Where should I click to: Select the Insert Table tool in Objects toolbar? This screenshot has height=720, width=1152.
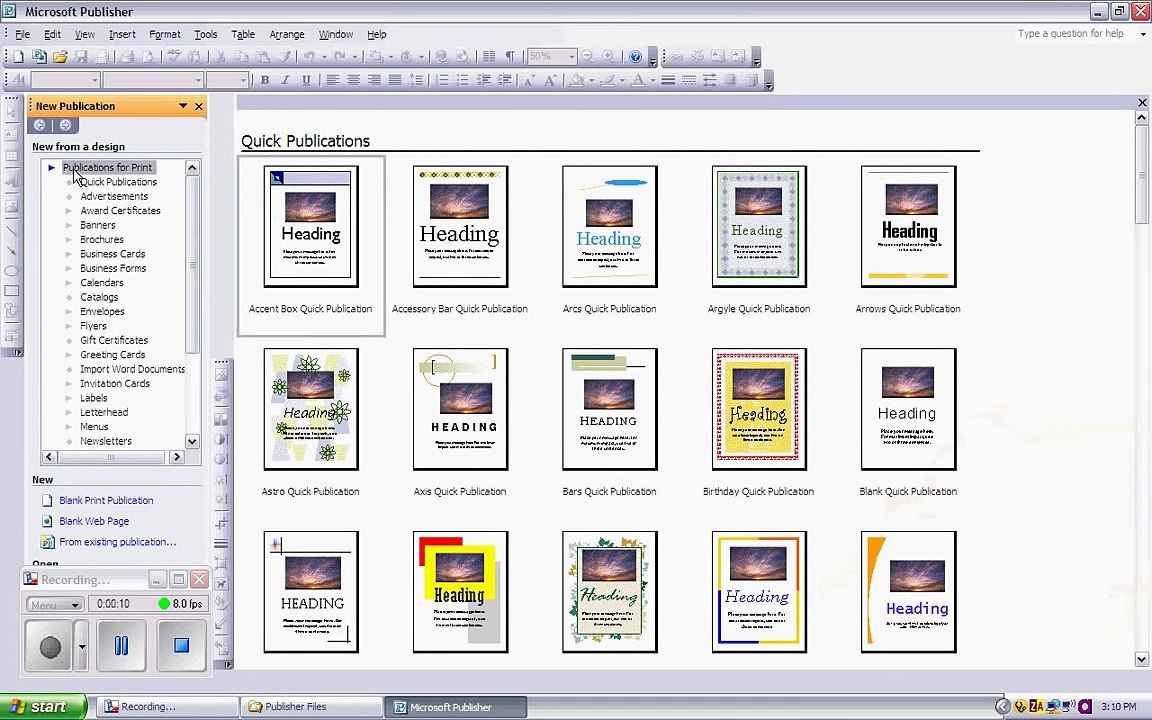pos(11,156)
